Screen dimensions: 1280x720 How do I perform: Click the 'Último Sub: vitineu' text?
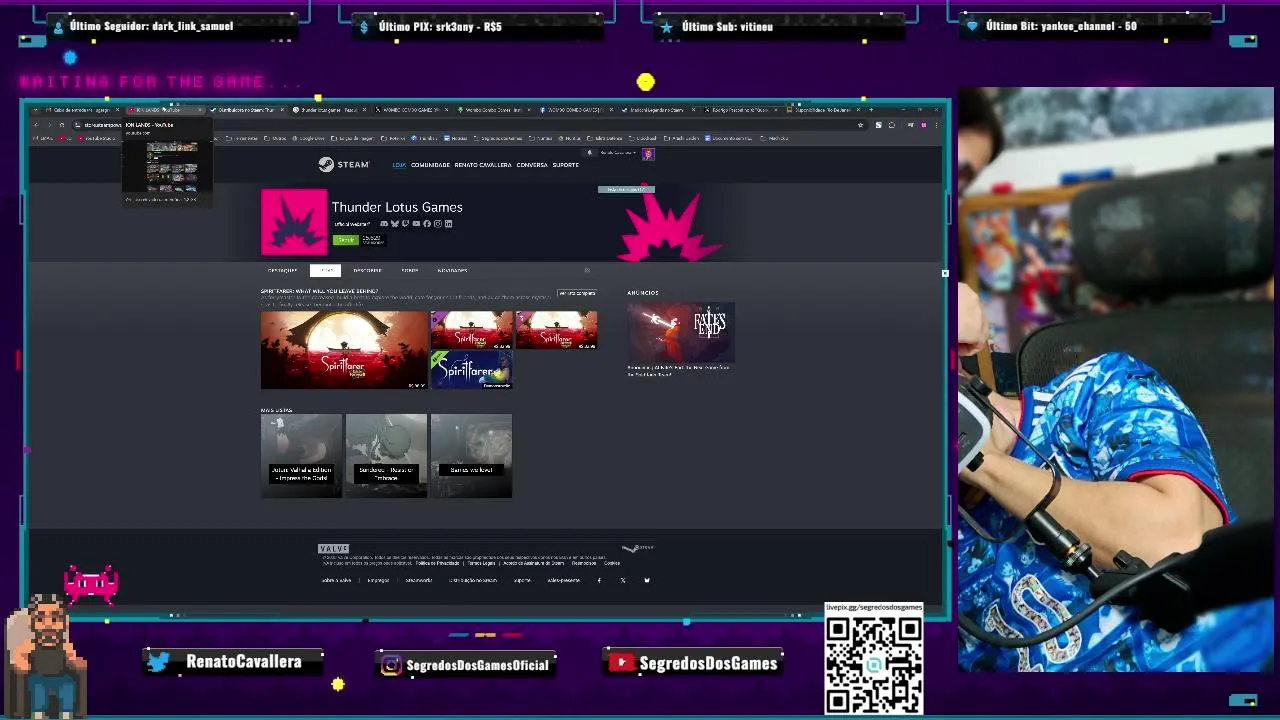pos(727,27)
